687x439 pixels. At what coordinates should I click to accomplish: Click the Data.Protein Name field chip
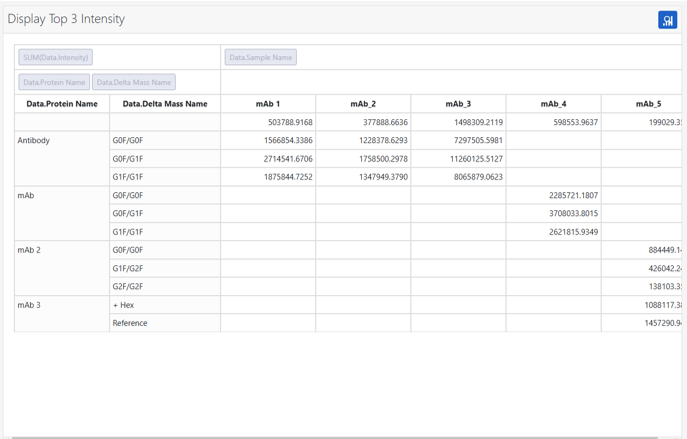[54, 82]
